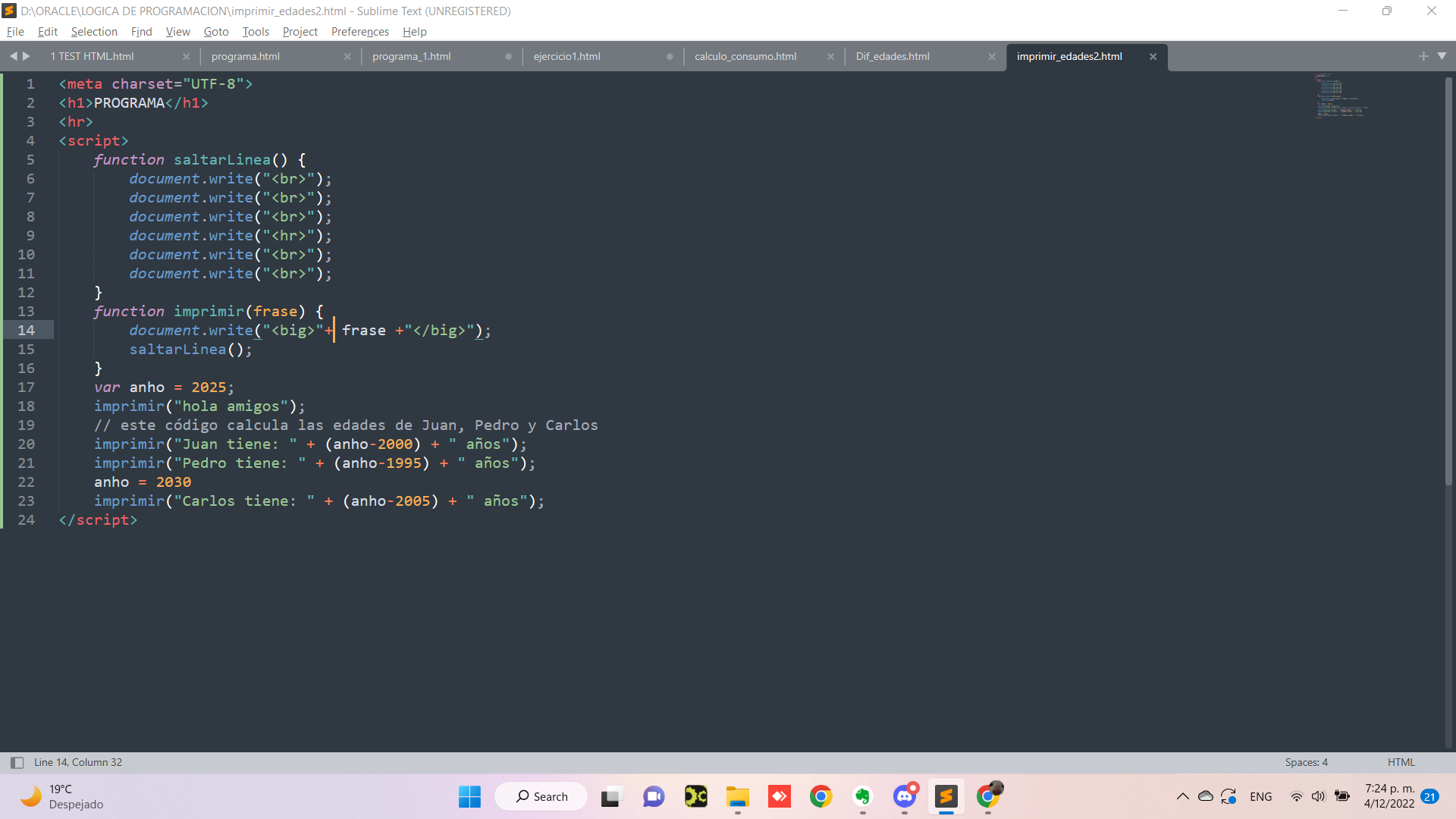The width and height of the screenshot is (1456, 819).
Task: Close the programa.html tab
Action: click(x=347, y=57)
